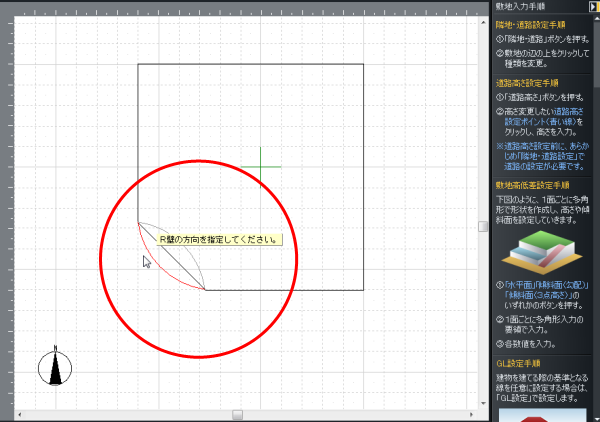Click the canvas vertical scrollbar thumb
This screenshot has height=422, width=600.
point(483,226)
